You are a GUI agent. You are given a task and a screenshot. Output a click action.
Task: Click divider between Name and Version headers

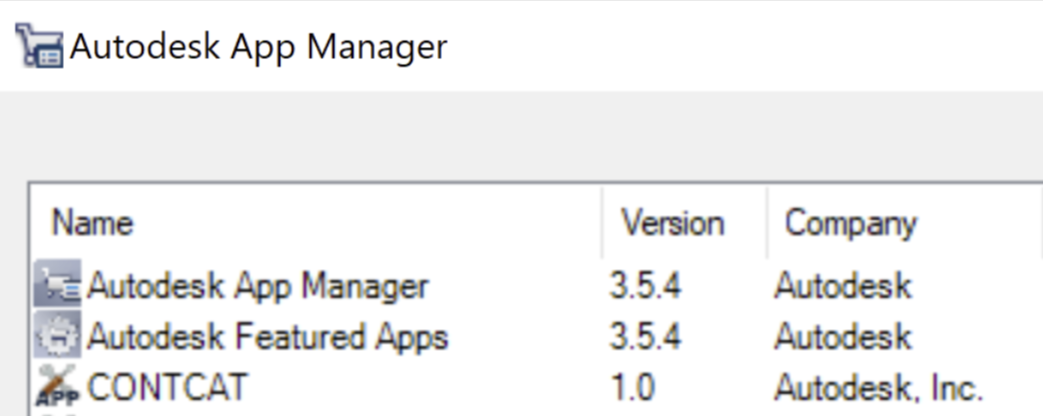tap(603, 223)
